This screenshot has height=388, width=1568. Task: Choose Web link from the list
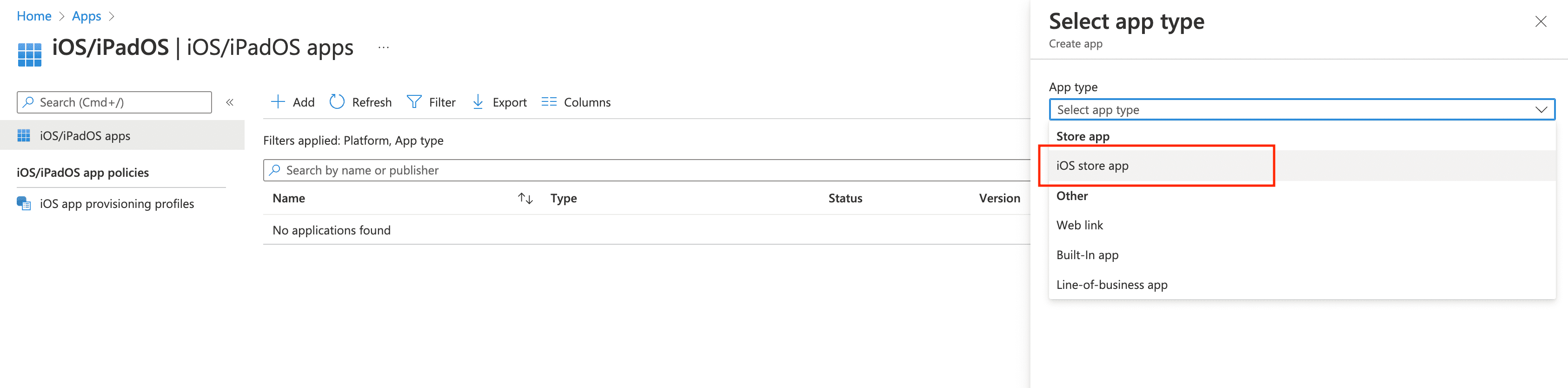(1079, 225)
